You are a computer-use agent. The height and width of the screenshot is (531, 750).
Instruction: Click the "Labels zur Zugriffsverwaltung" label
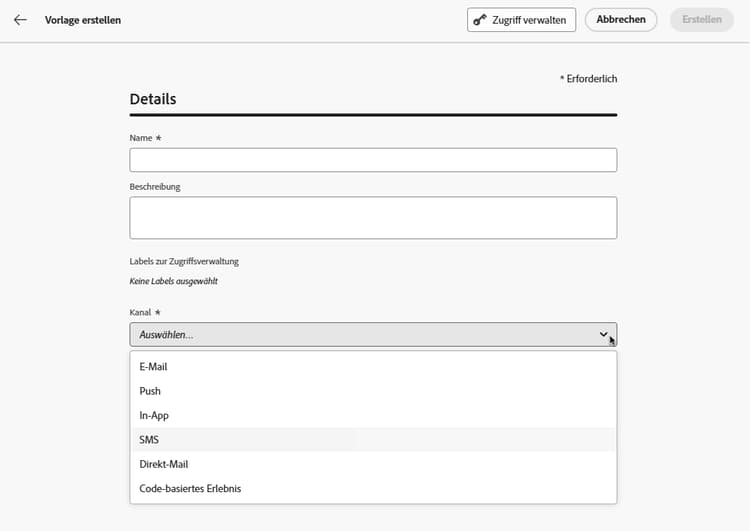point(184,262)
